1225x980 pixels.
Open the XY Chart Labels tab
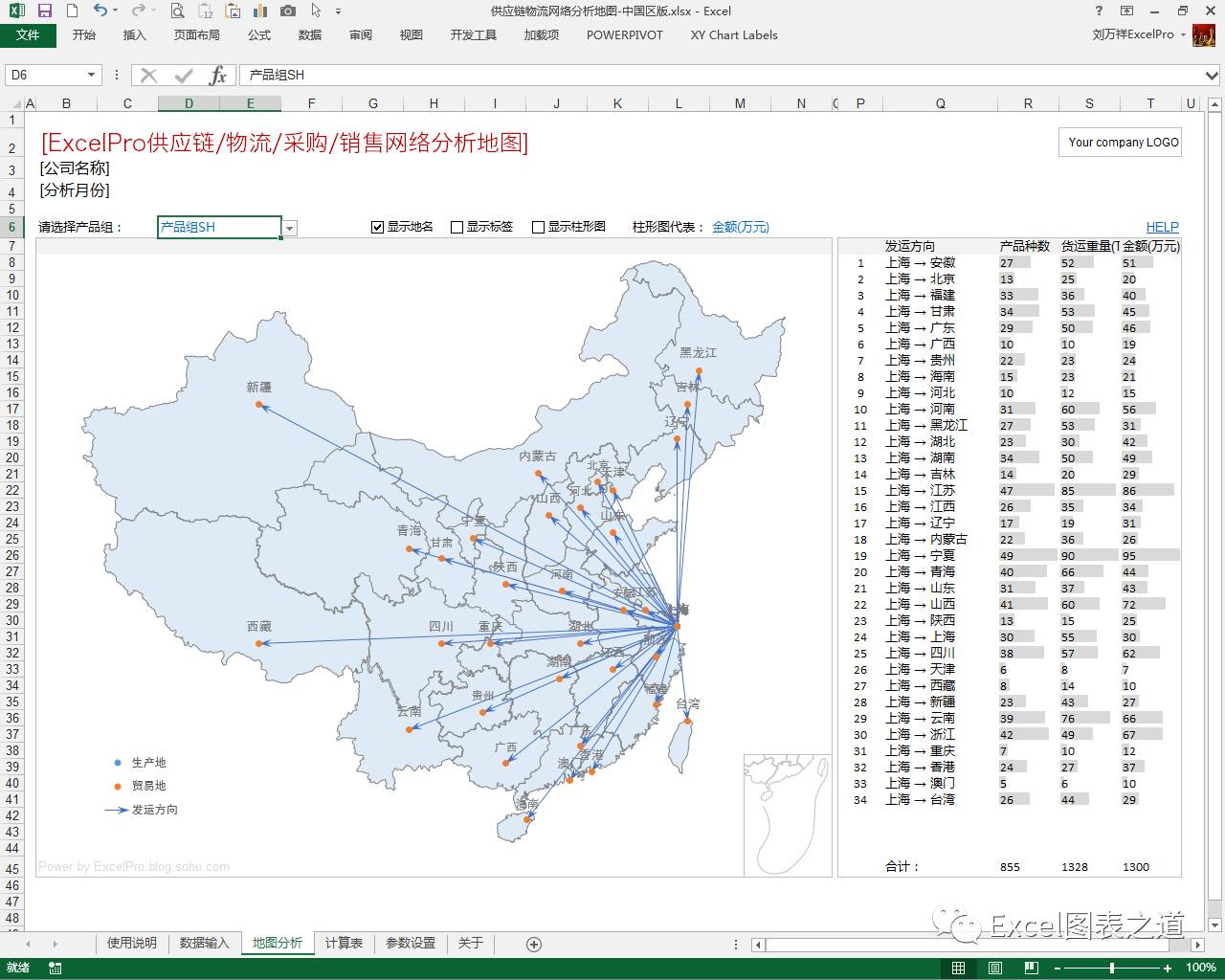click(x=734, y=34)
